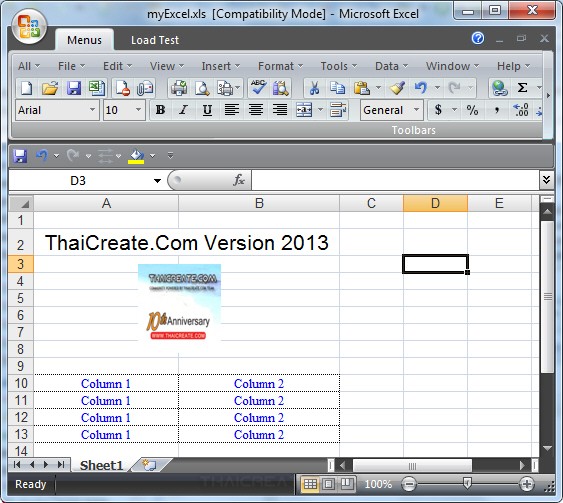Select the Sheet1 worksheet tab
Screen dimensions: 563x503
tap(102, 465)
